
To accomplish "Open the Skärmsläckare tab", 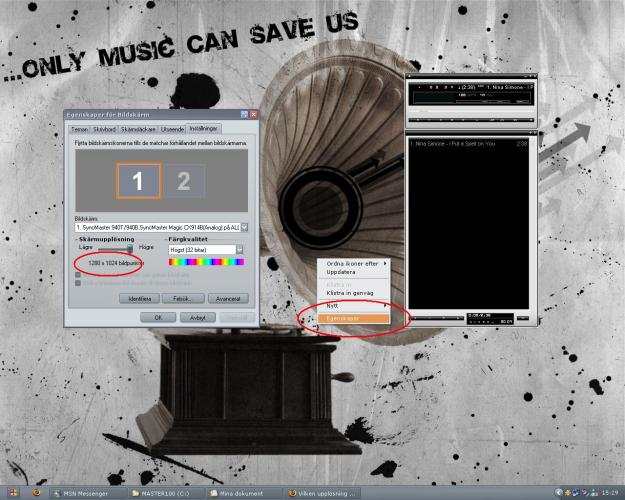I will pos(138,129).
